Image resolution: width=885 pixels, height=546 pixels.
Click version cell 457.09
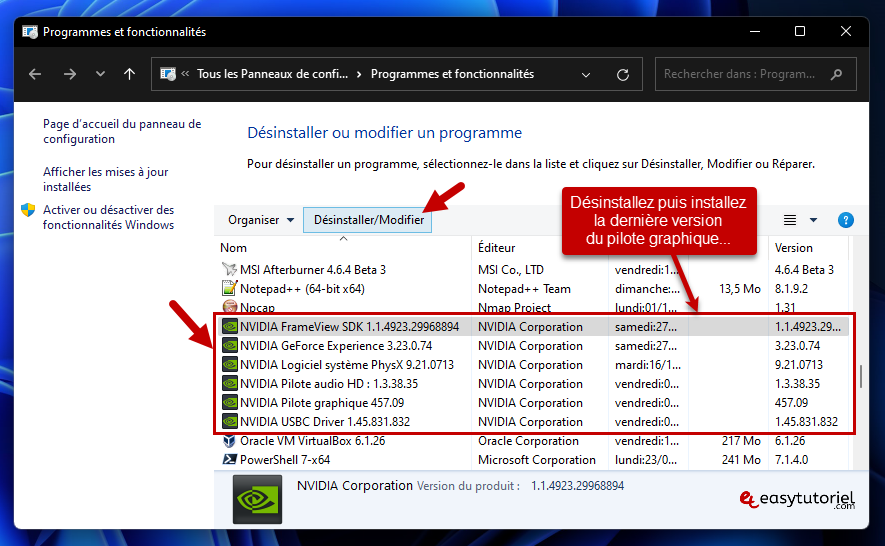click(x=791, y=403)
